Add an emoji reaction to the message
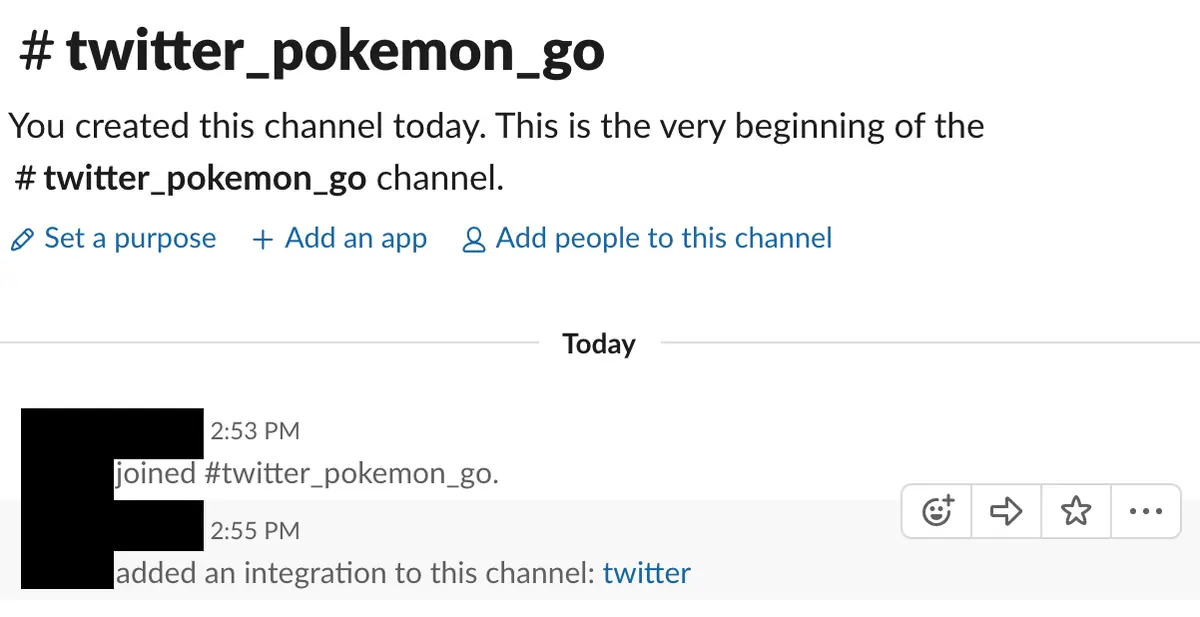1200x617 pixels. (x=937, y=512)
